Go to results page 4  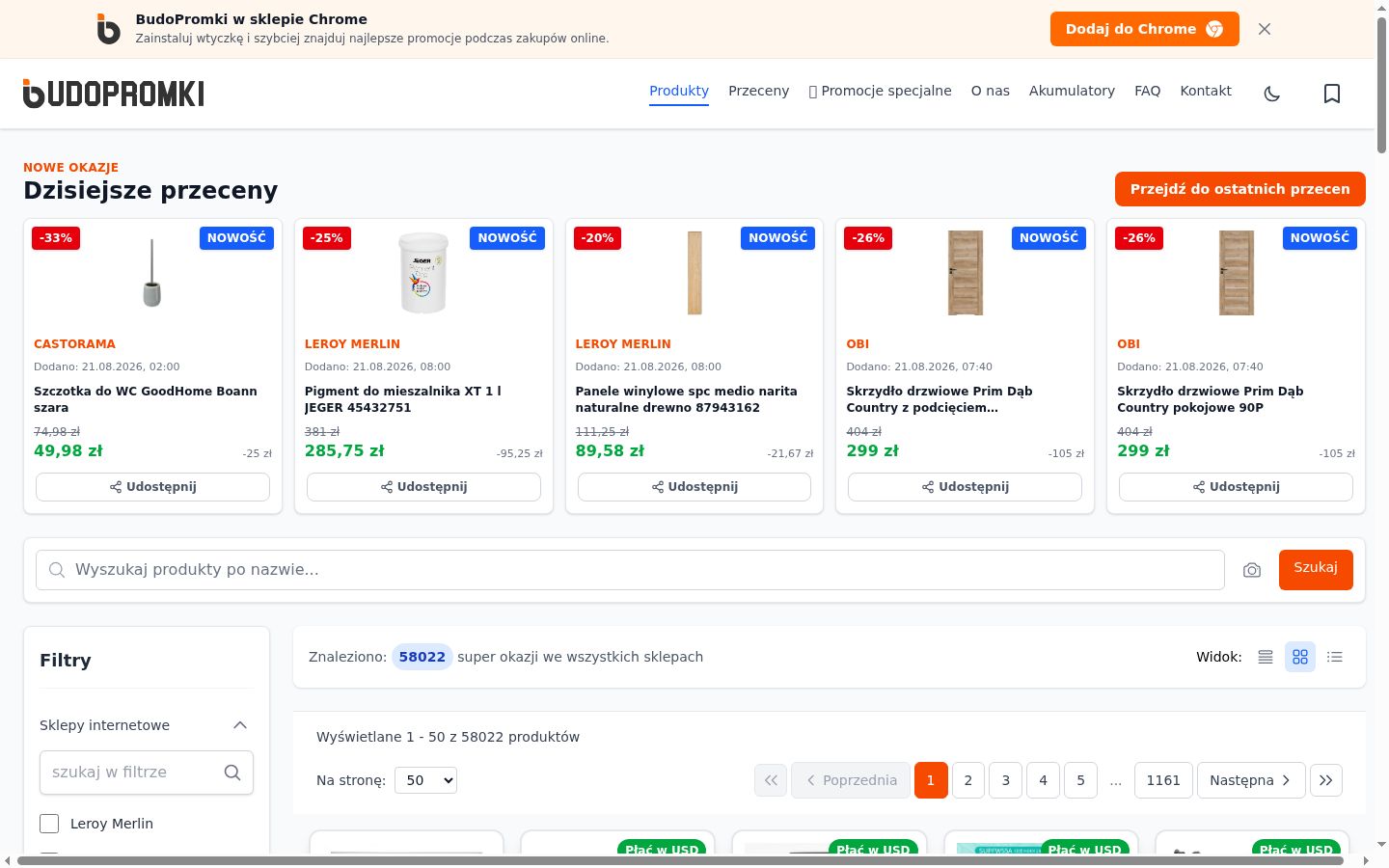click(x=1043, y=780)
